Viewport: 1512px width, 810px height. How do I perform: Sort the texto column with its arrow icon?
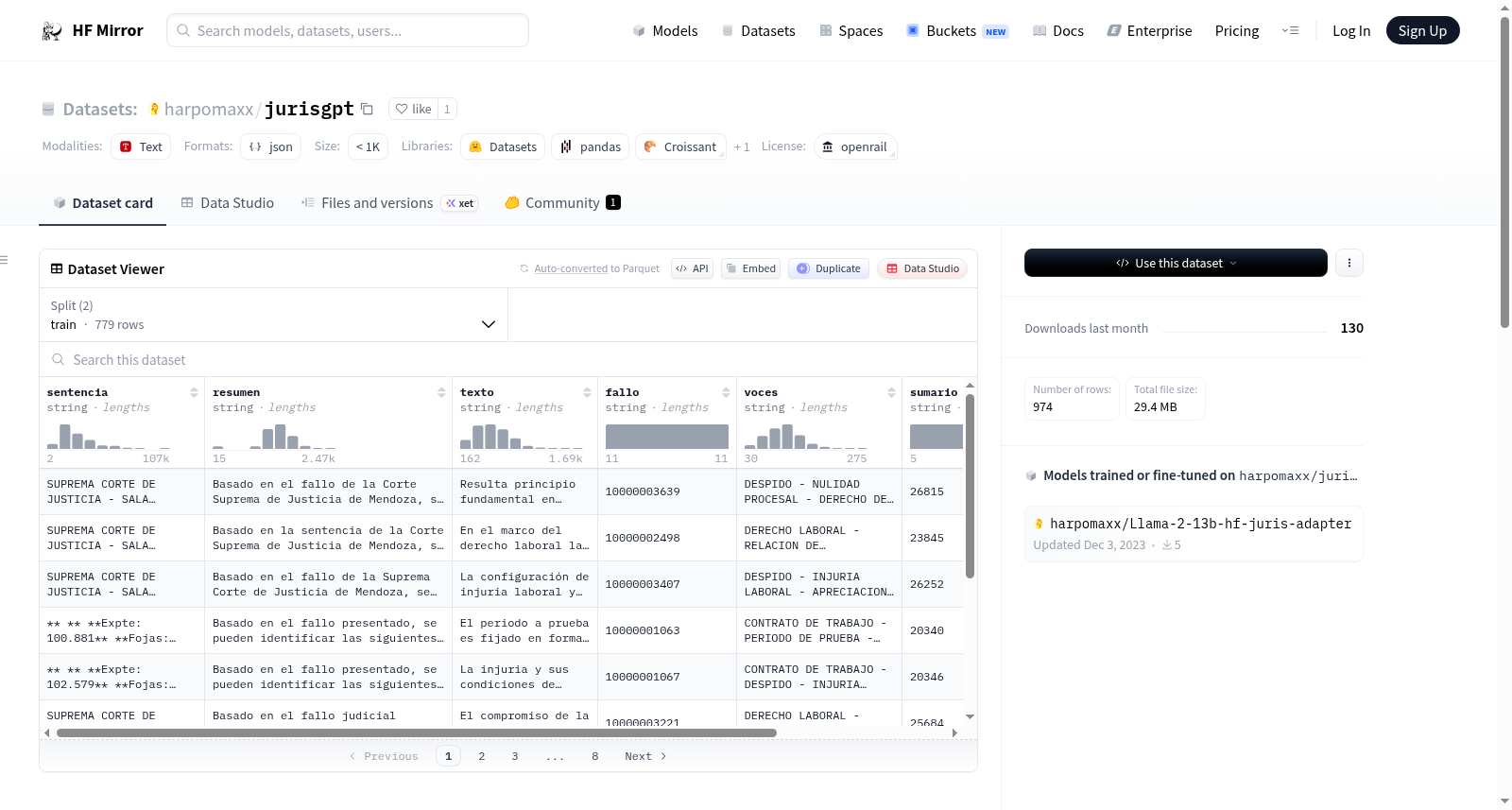pos(587,392)
